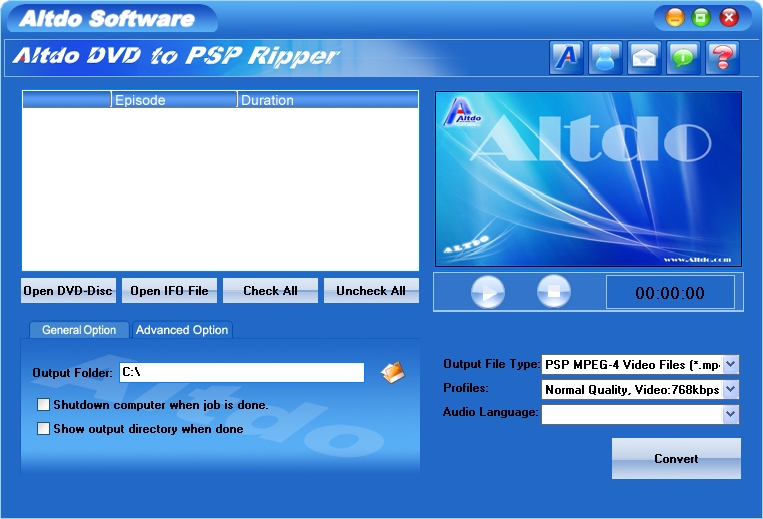Image resolution: width=763 pixels, height=519 pixels.
Task: Play the preview video
Action: point(488,292)
